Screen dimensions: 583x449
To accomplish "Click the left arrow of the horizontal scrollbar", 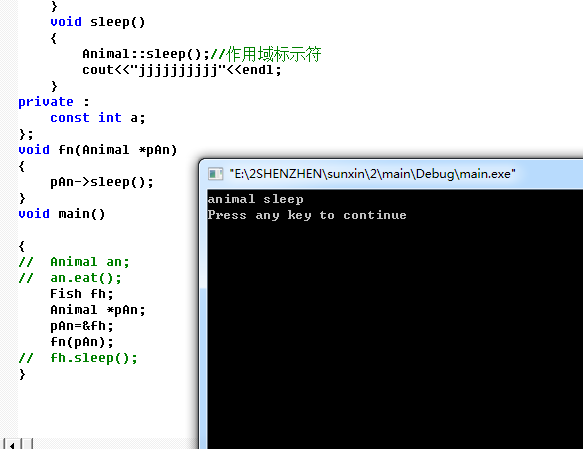I will point(12,444).
